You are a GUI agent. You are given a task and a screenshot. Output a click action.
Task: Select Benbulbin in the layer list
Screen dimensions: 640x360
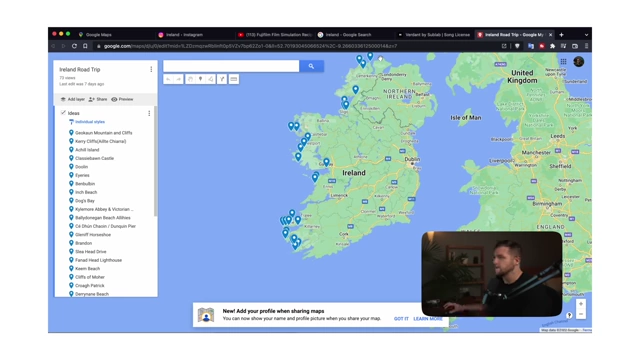85,184
